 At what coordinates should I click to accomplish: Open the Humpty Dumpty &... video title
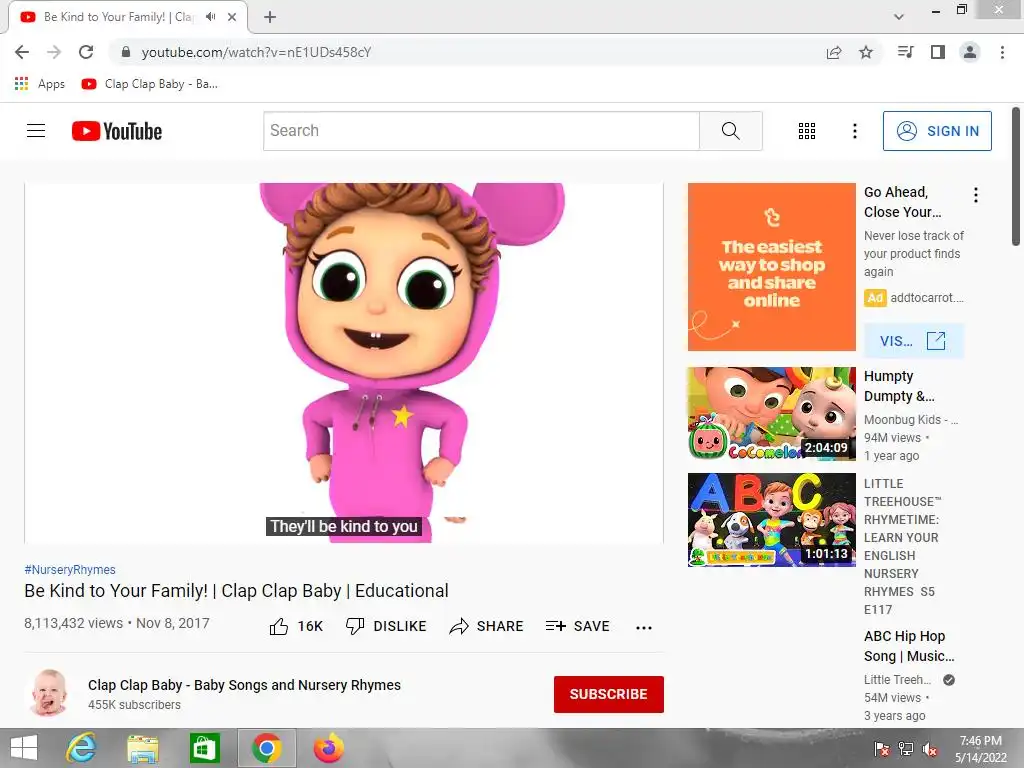[x=899, y=386]
